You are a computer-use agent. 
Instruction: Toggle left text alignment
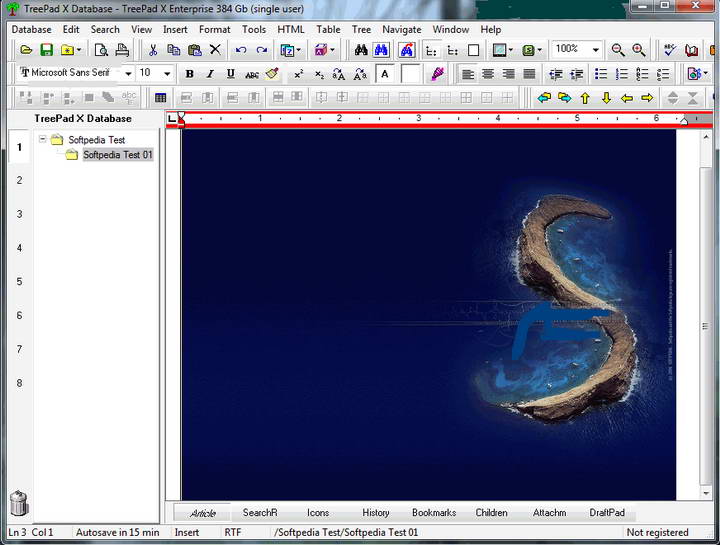[467, 74]
